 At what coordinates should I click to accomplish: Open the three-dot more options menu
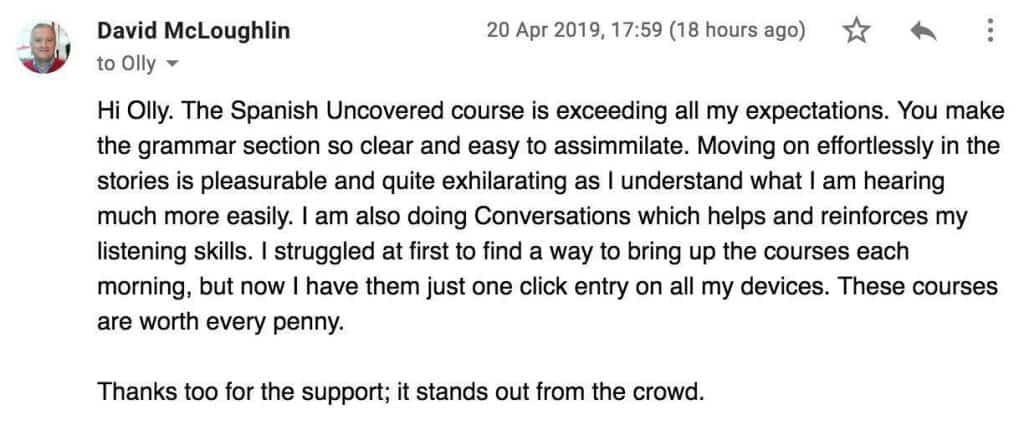[x=990, y=31]
